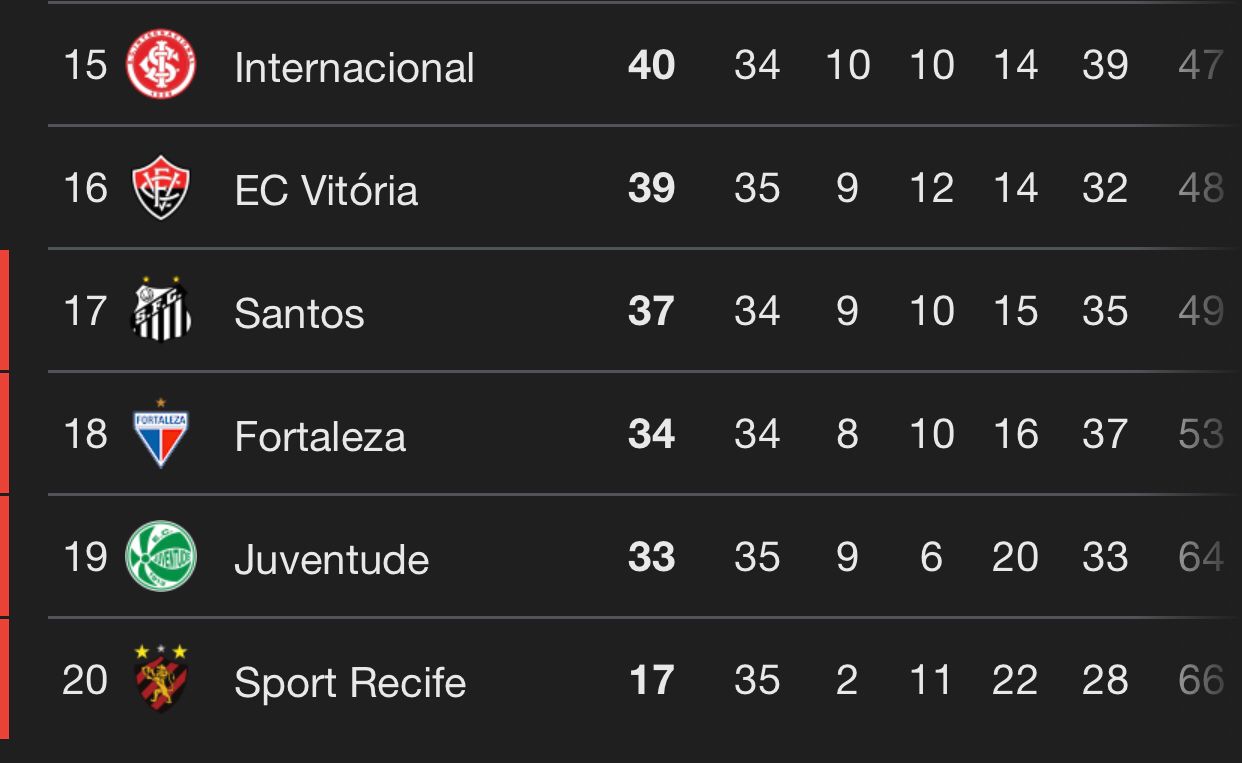Select the Santos team name
Screen dimensions: 1242x763
click(x=299, y=313)
